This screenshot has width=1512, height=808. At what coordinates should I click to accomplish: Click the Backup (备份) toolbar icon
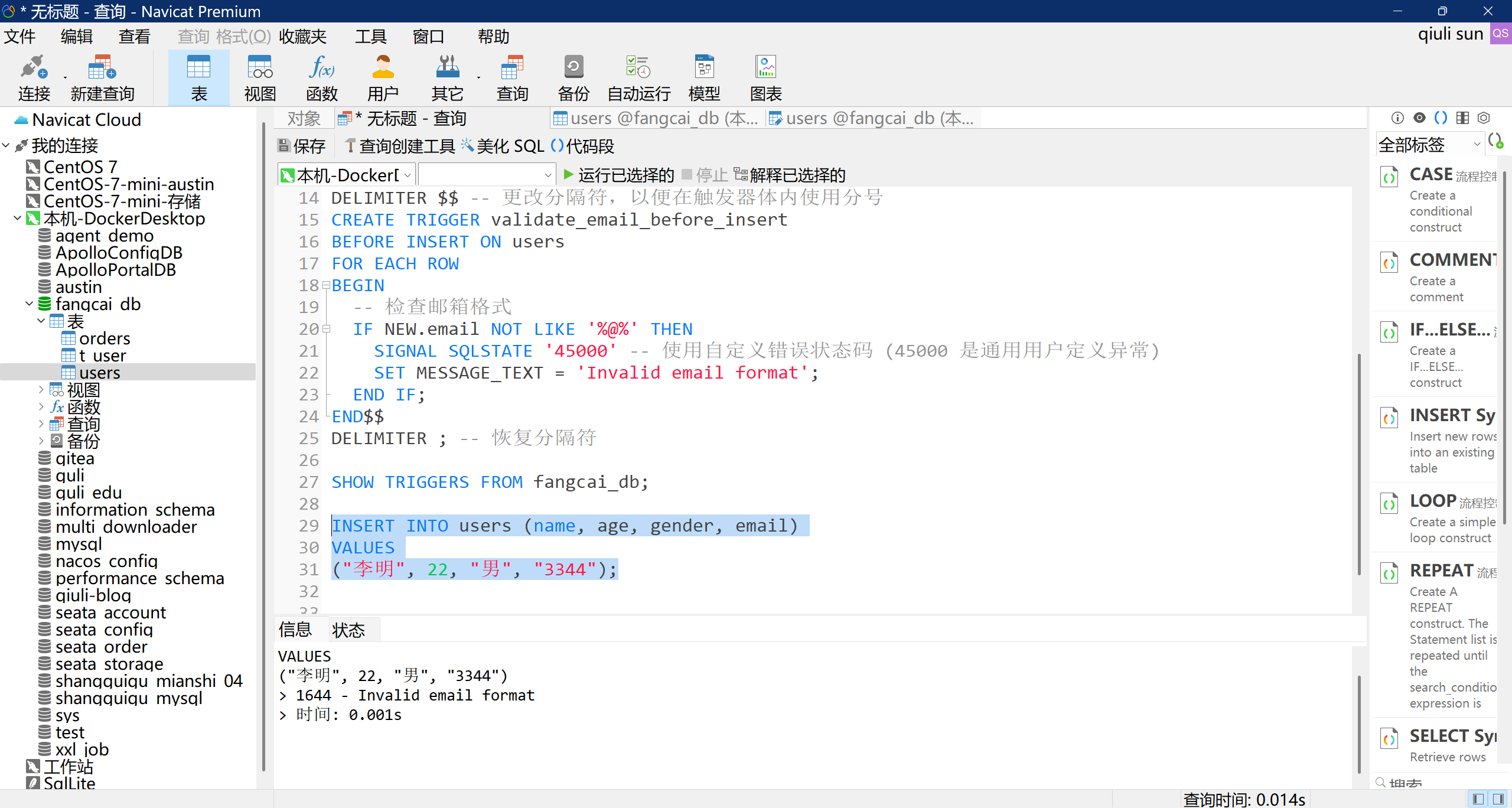pyautogui.click(x=573, y=78)
